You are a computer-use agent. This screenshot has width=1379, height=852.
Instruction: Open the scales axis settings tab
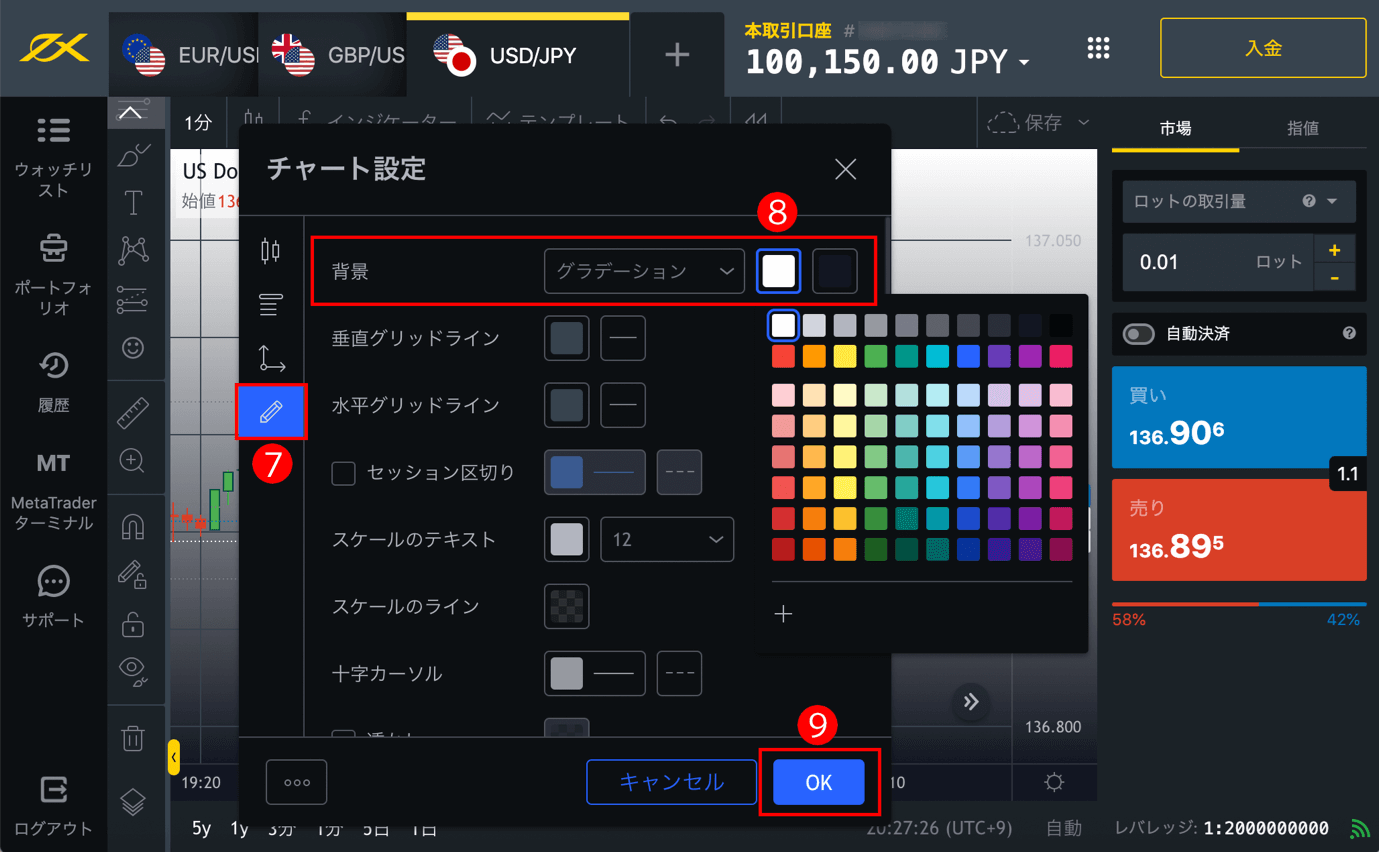point(270,358)
